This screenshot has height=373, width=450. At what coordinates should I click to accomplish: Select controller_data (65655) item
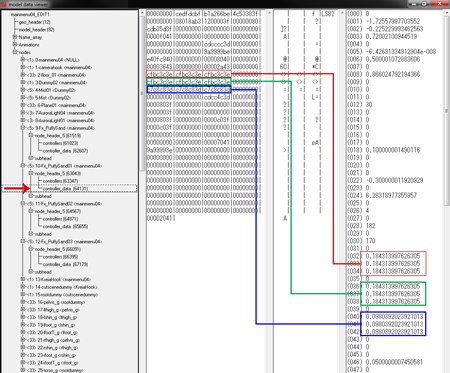click(65, 226)
